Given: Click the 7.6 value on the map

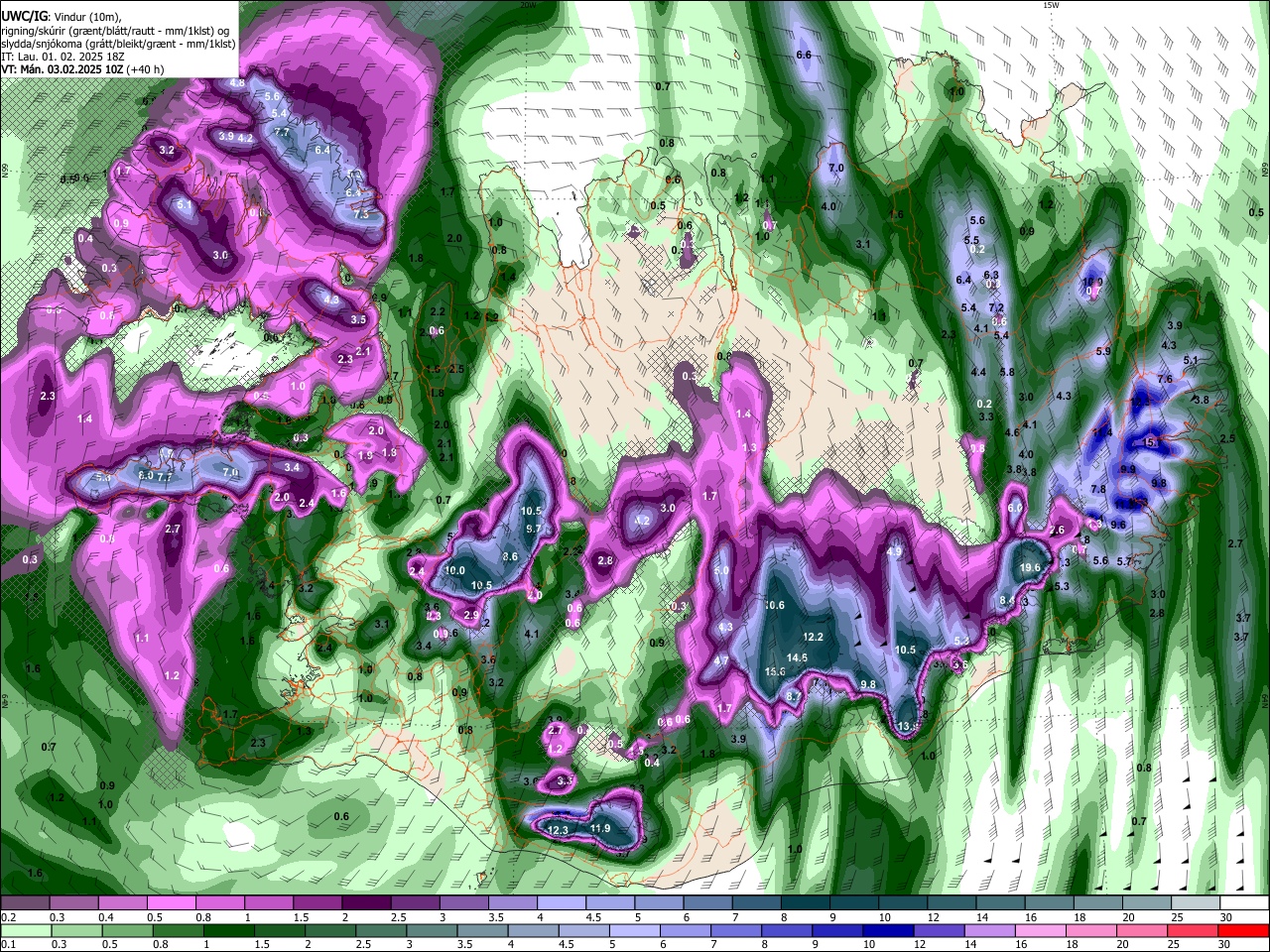Looking at the screenshot, I should 1165,379.
